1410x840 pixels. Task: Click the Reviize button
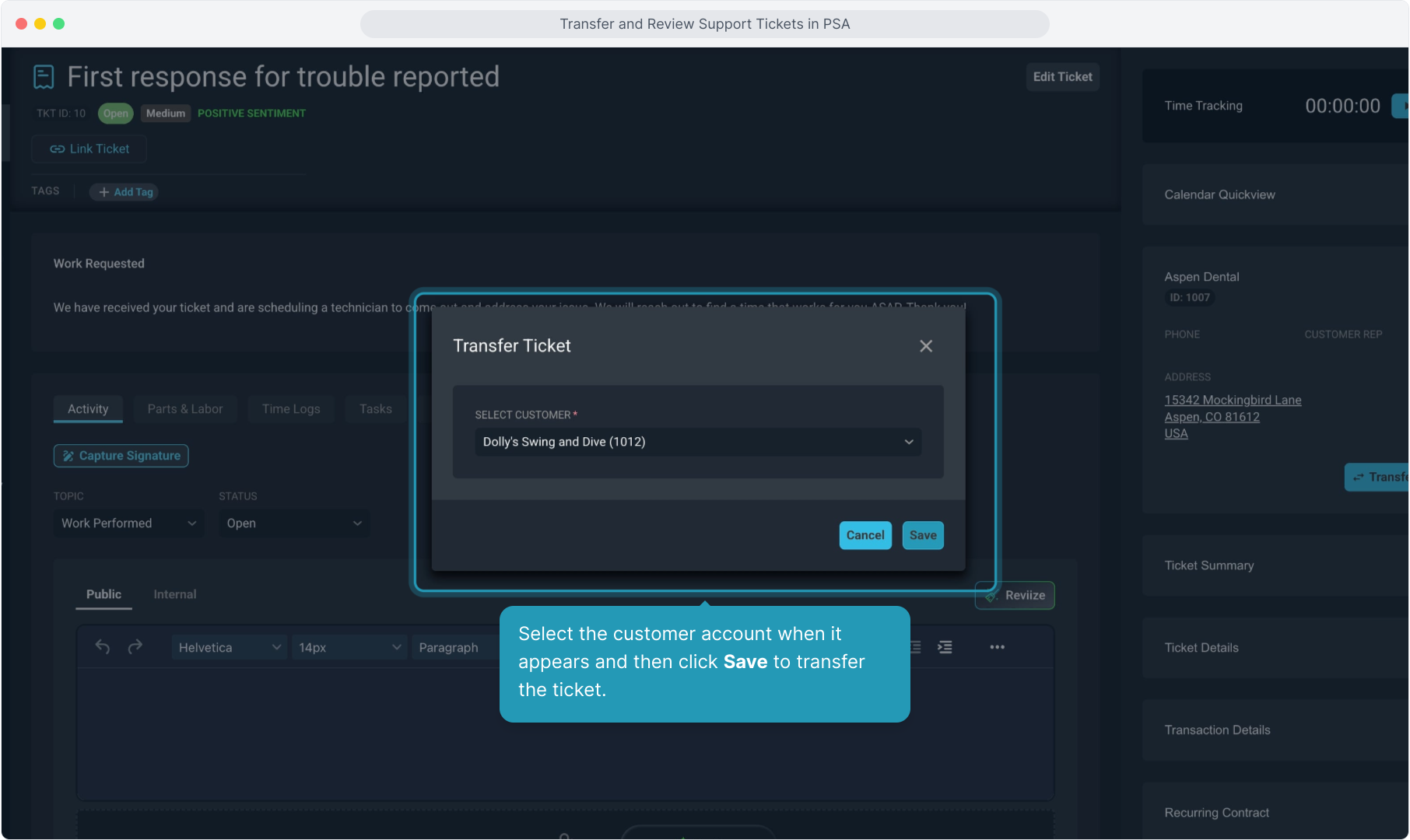coord(1015,595)
